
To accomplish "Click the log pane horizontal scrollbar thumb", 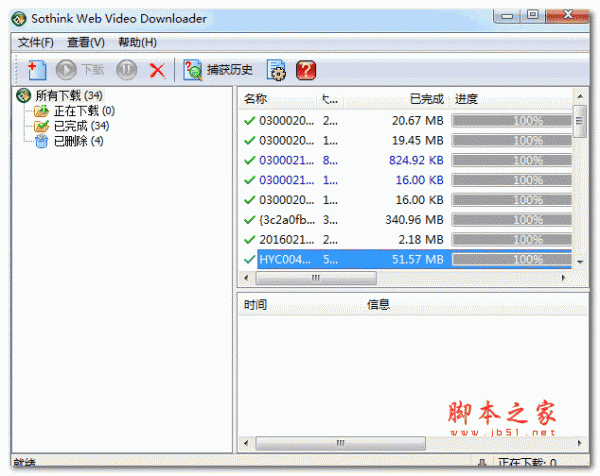I will [341, 443].
